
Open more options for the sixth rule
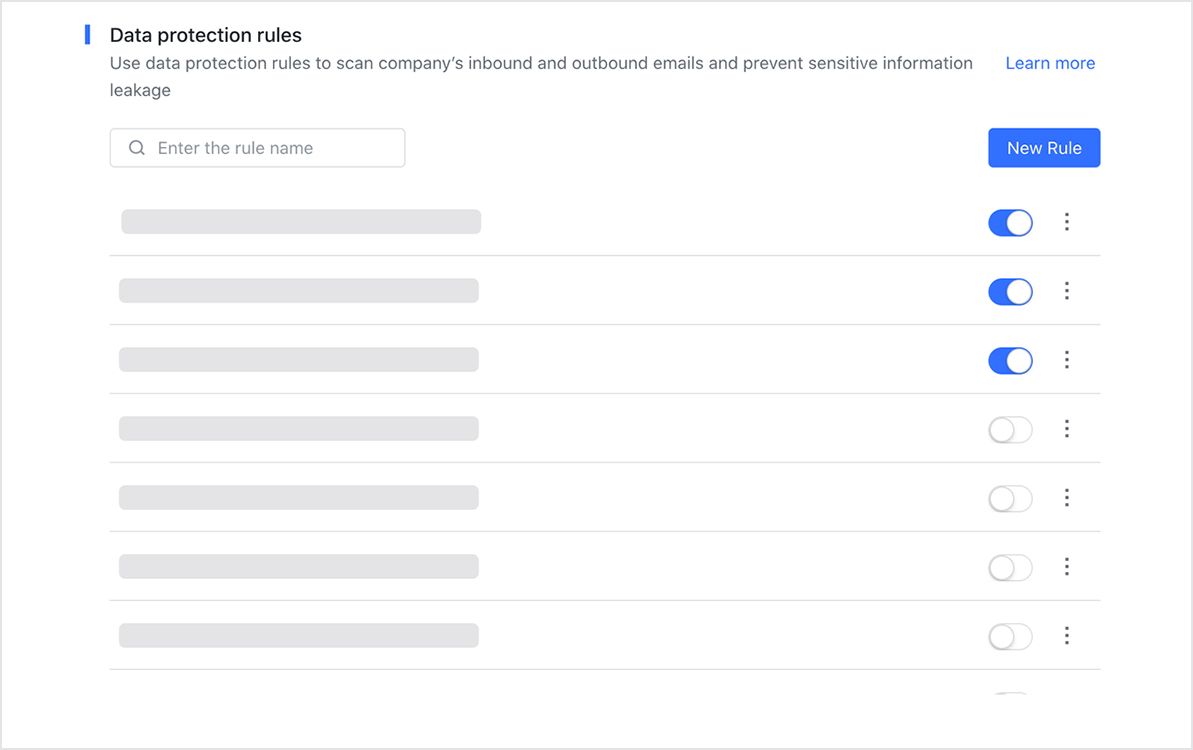(1067, 567)
